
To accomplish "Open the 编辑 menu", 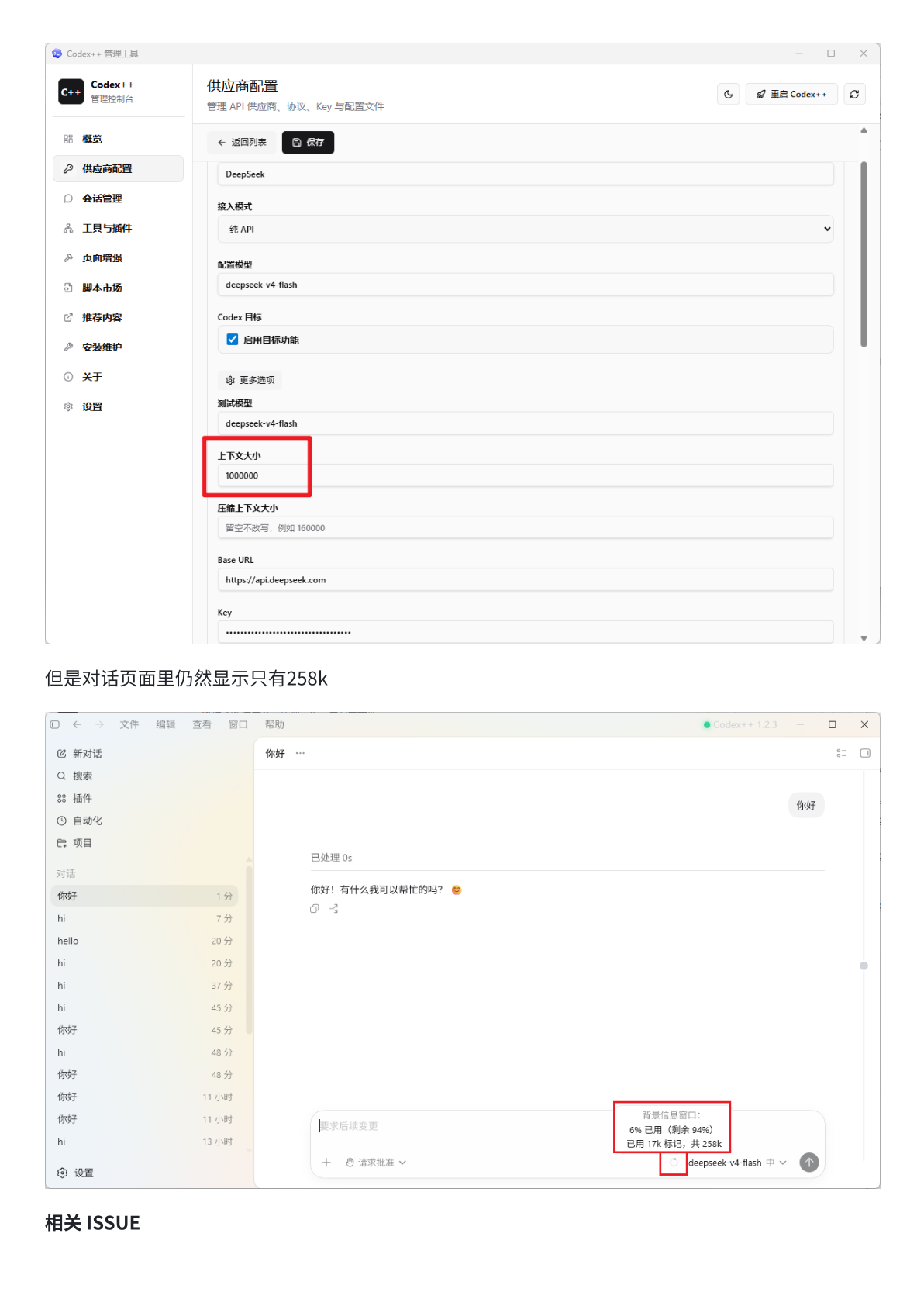I will pyautogui.click(x=165, y=724).
